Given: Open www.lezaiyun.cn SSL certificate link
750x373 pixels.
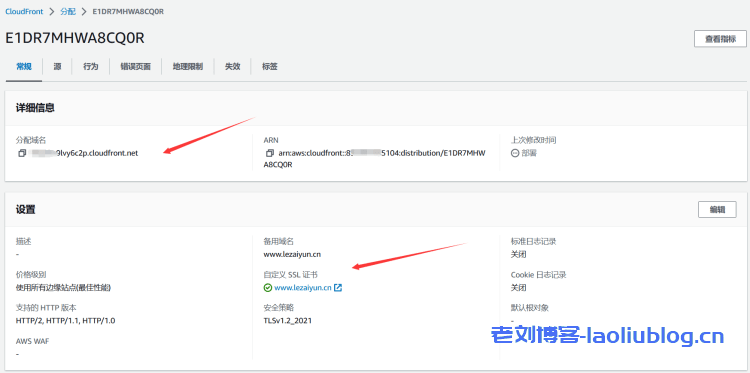Looking at the screenshot, I should pos(303,288).
